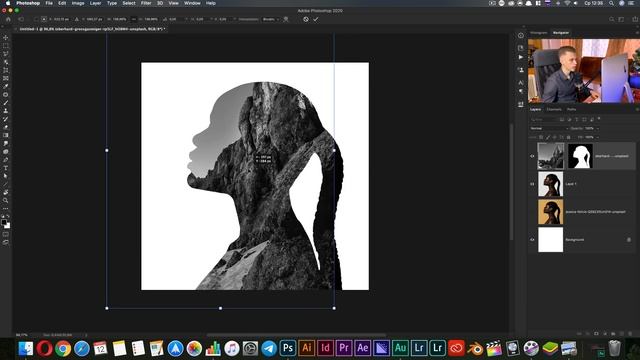Open the extra tools ellipsis in the toolbar
640x360 pixels.
6,209
